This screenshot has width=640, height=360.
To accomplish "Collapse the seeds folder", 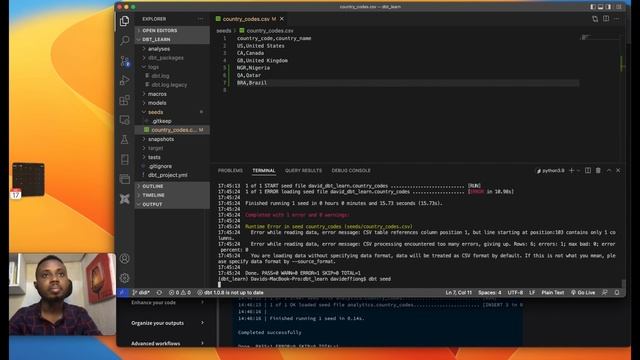I will pyautogui.click(x=172, y=112).
